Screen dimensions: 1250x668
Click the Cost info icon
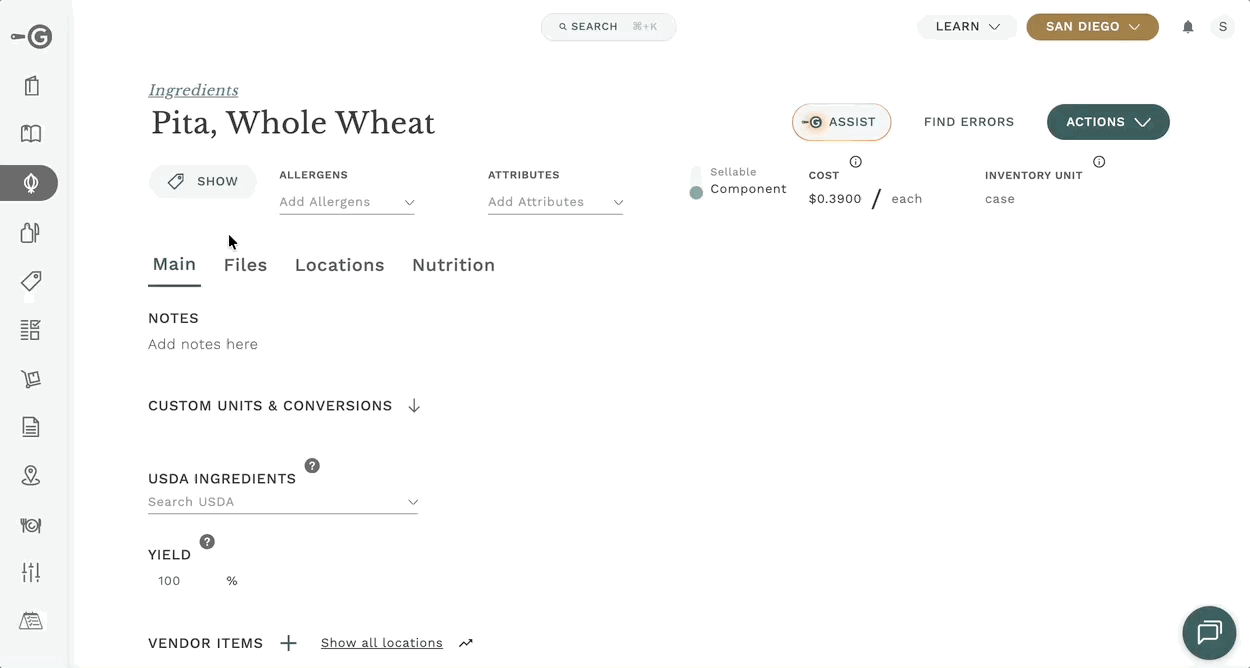pyautogui.click(x=856, y=162)
